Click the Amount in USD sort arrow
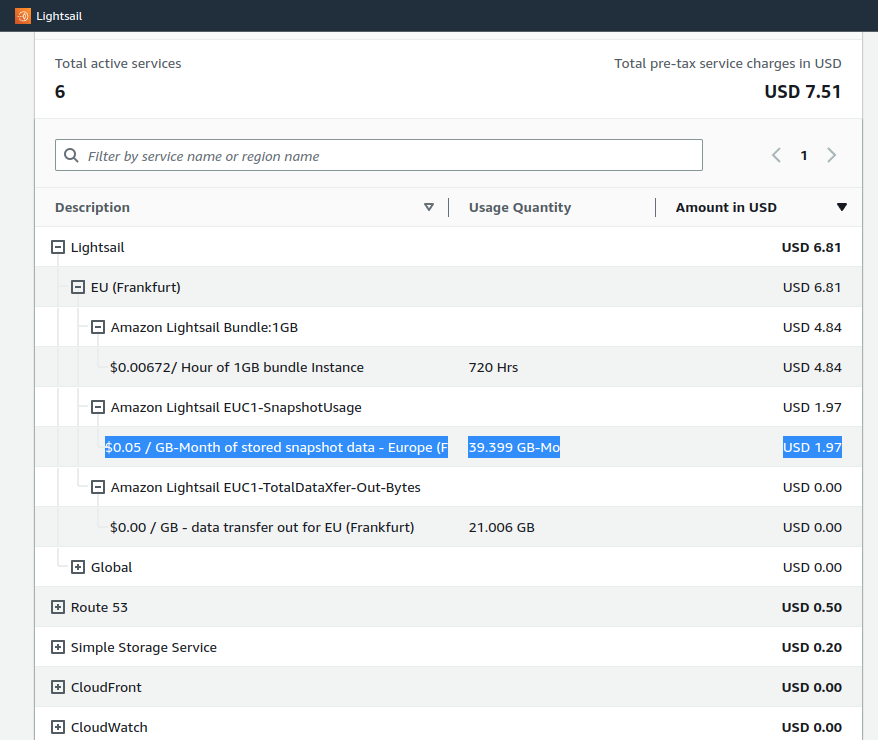The width and height of the screenshot is (878, 740). tap(842, 207)
